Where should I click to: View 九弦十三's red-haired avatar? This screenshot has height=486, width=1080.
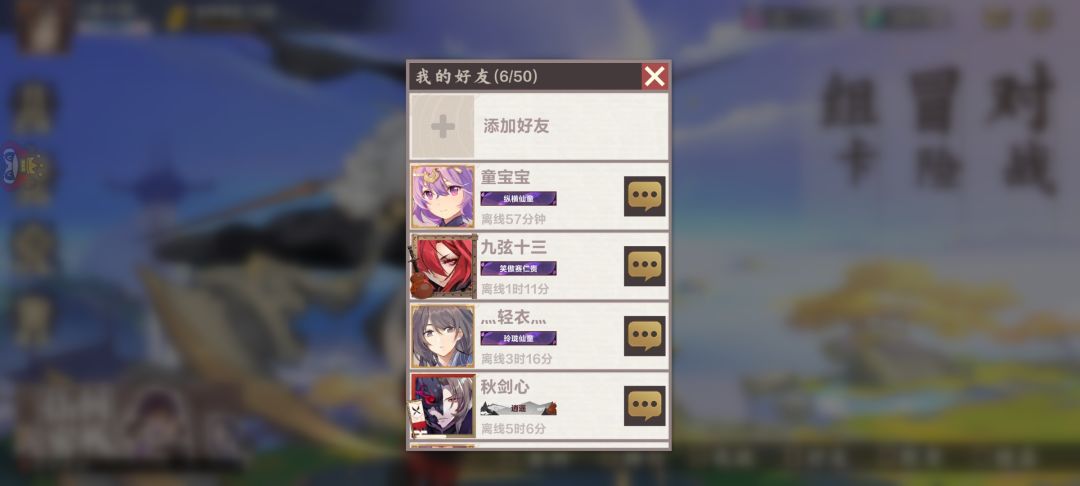click(x=442, y=266)
